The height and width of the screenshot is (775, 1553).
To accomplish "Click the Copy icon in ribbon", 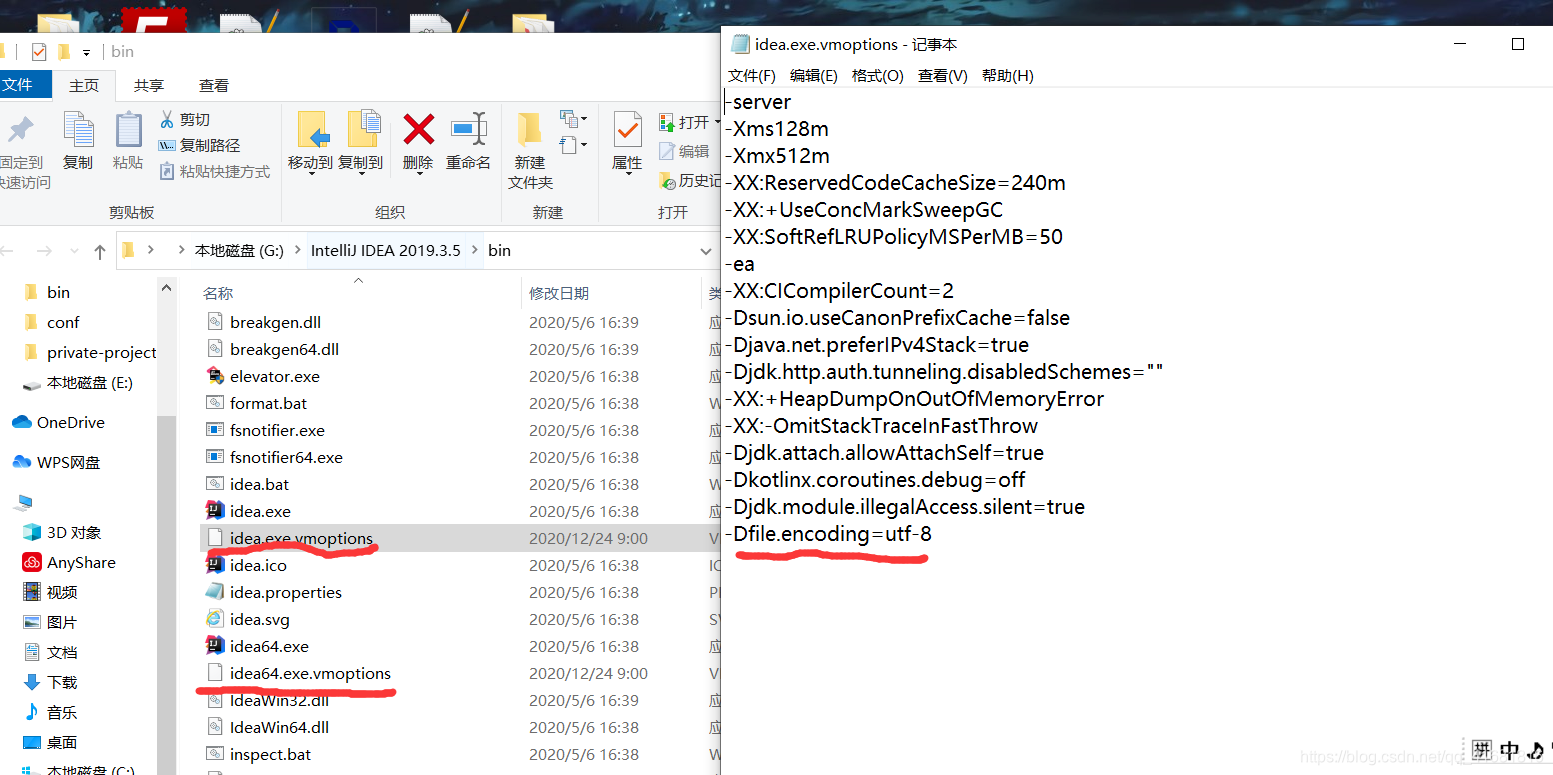I will point(78,129).
